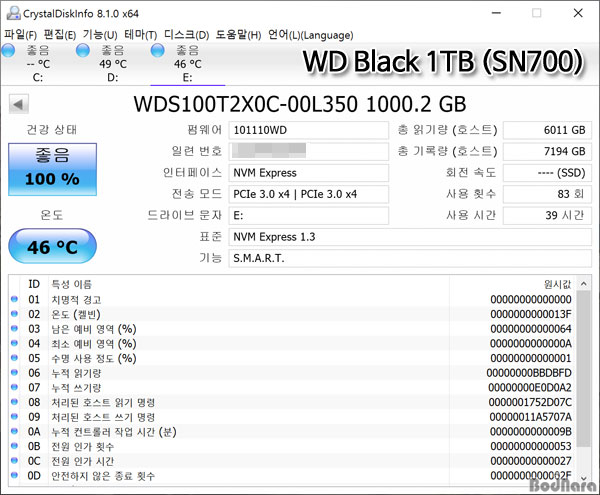
Task: Click status dot for attribute 07 누적 쓰기량
Action: pyautogui.click(x=15, y=387)
